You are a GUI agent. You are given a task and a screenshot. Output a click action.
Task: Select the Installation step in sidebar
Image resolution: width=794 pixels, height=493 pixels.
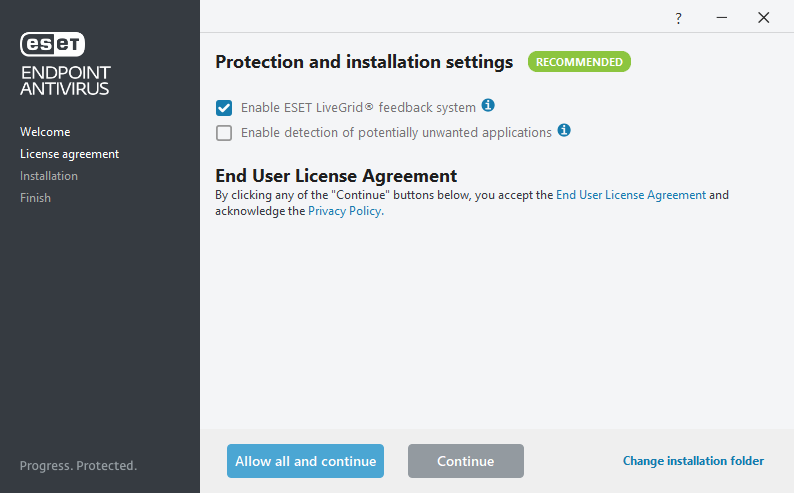pyautogui.click(x=49, y=176)
